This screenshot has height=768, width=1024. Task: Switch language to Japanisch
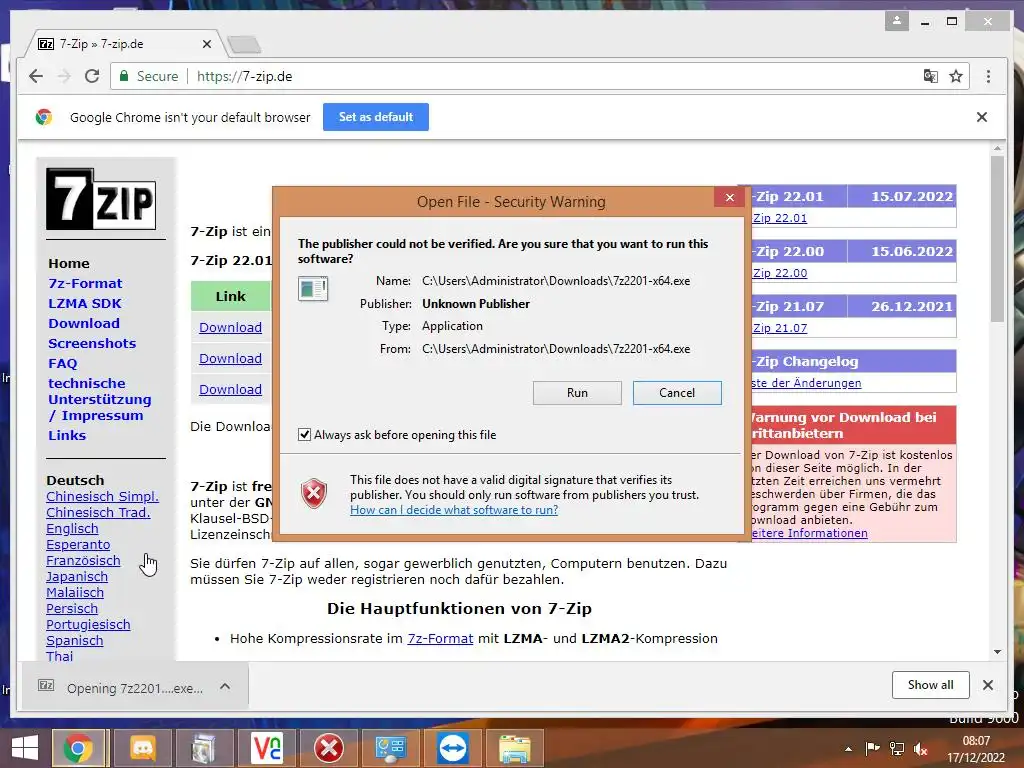[x=76, y=577]
